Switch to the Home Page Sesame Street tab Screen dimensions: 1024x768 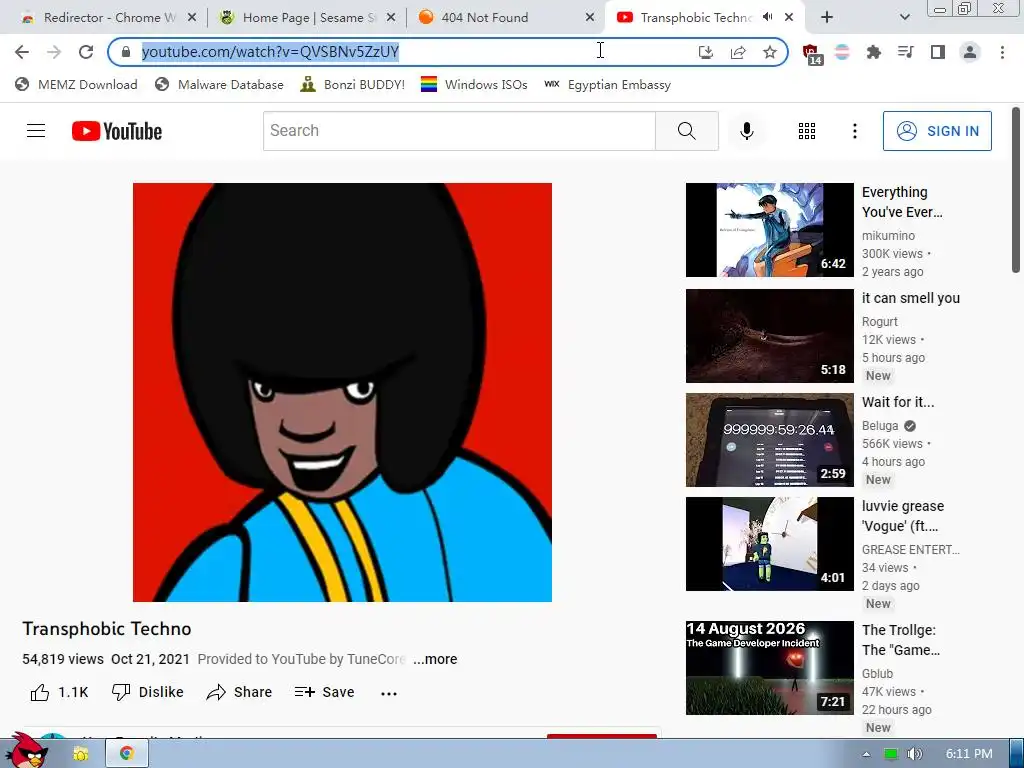coord(308,18)
